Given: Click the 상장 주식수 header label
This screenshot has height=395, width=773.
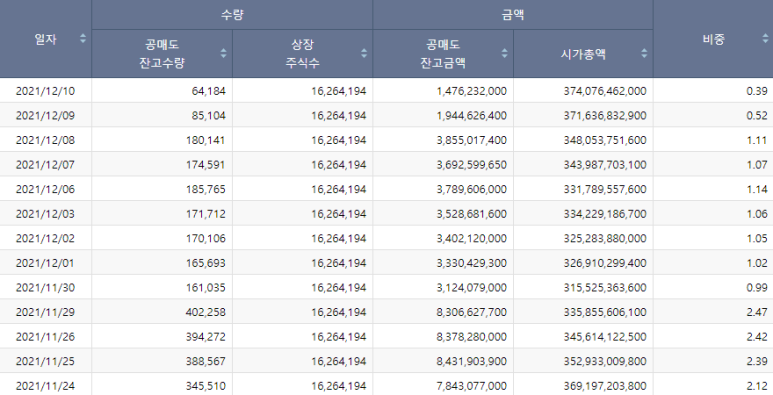Looking at the screenshot, I should coord(302,54).
